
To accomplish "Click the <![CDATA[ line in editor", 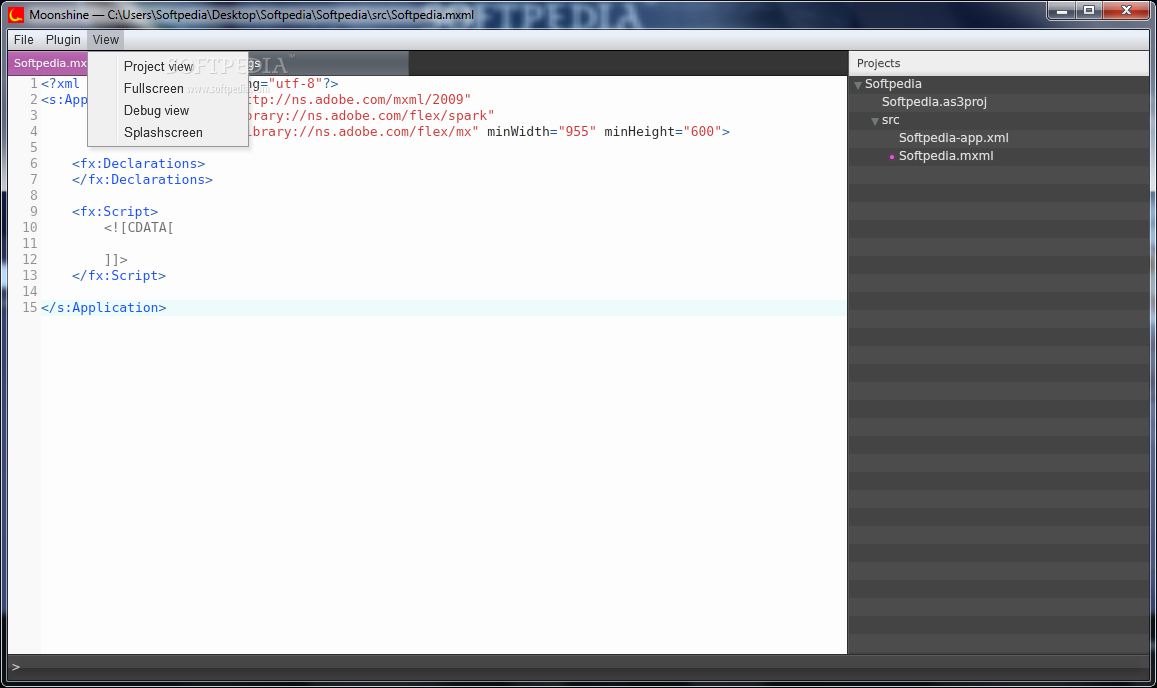I will (139, 227).
